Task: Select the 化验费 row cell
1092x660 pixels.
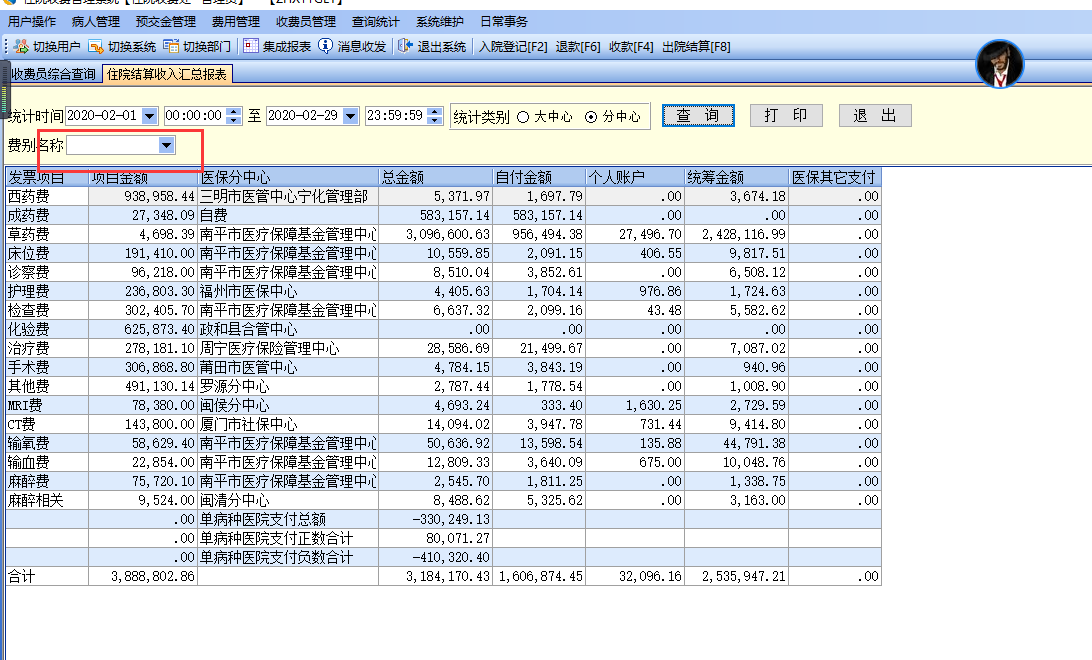Action: coord(47,329)
